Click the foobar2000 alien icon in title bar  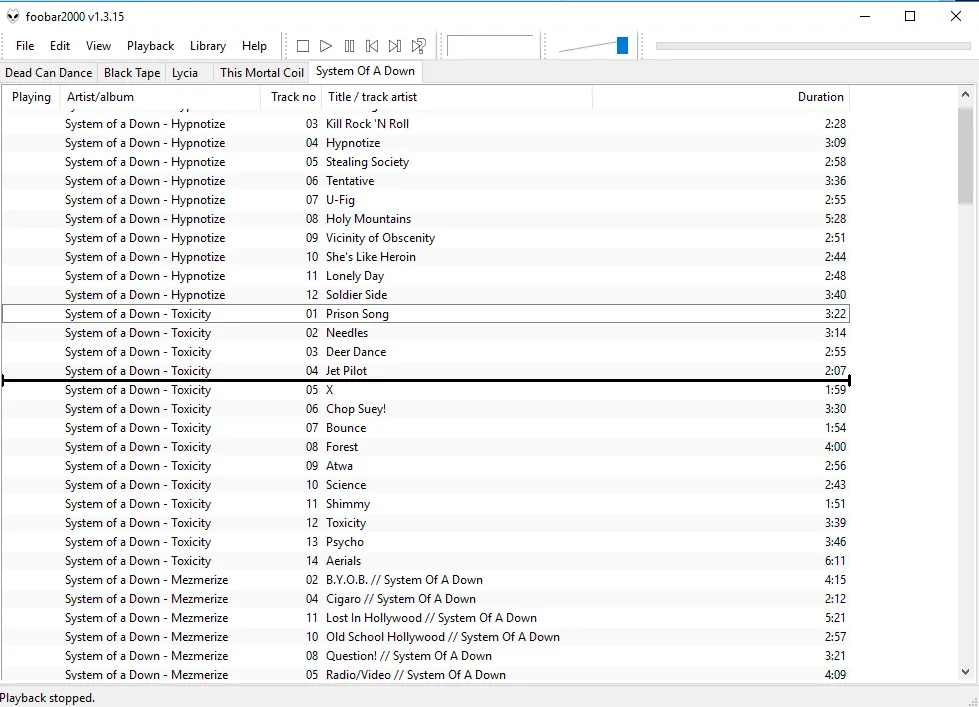tap(12, 16)
